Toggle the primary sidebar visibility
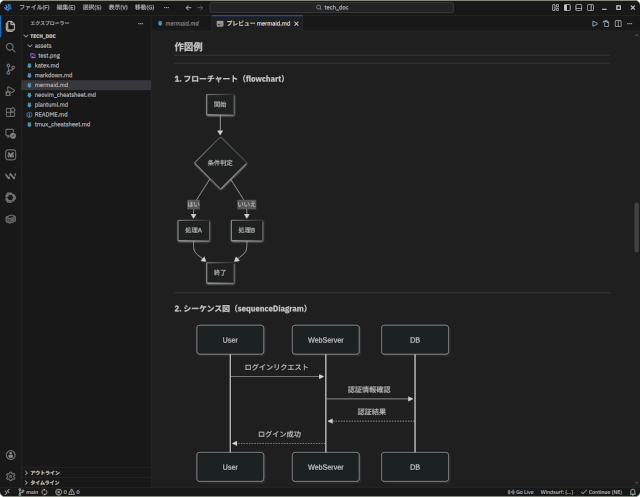This screenshot has height=497, width=640. point(568,7)
